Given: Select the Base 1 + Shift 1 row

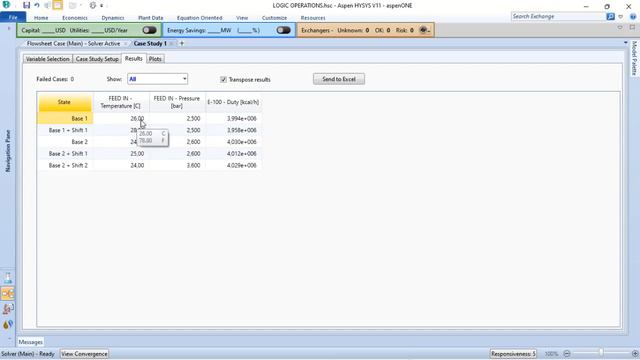Looking at the screenshot, I should pyautogui.click(x=65, y=130).
